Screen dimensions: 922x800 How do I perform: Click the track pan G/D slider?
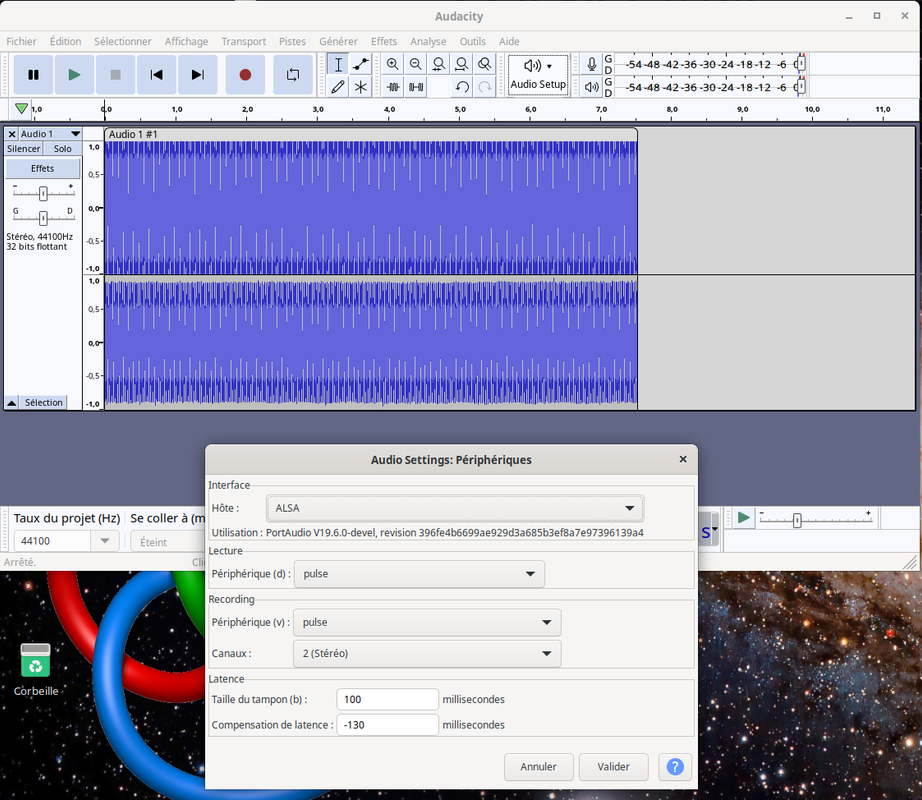43,217
